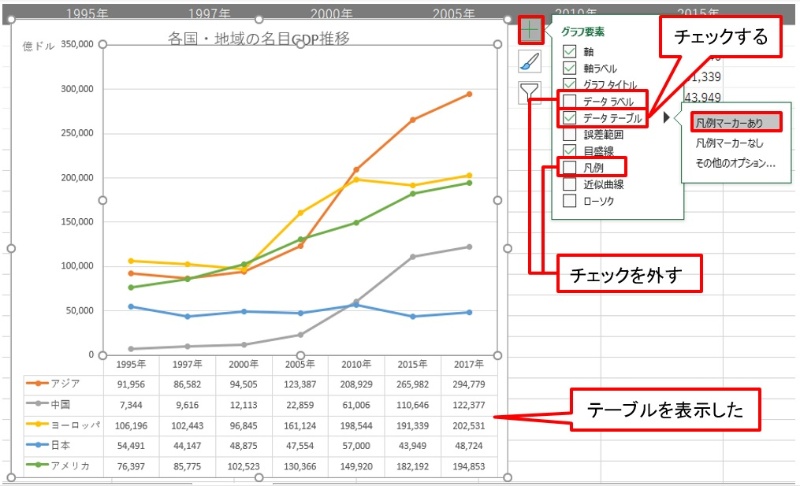Click the chart title 各国・地域の名目GDP推移
Screen dimensions: 800x486
pos(259,39)
